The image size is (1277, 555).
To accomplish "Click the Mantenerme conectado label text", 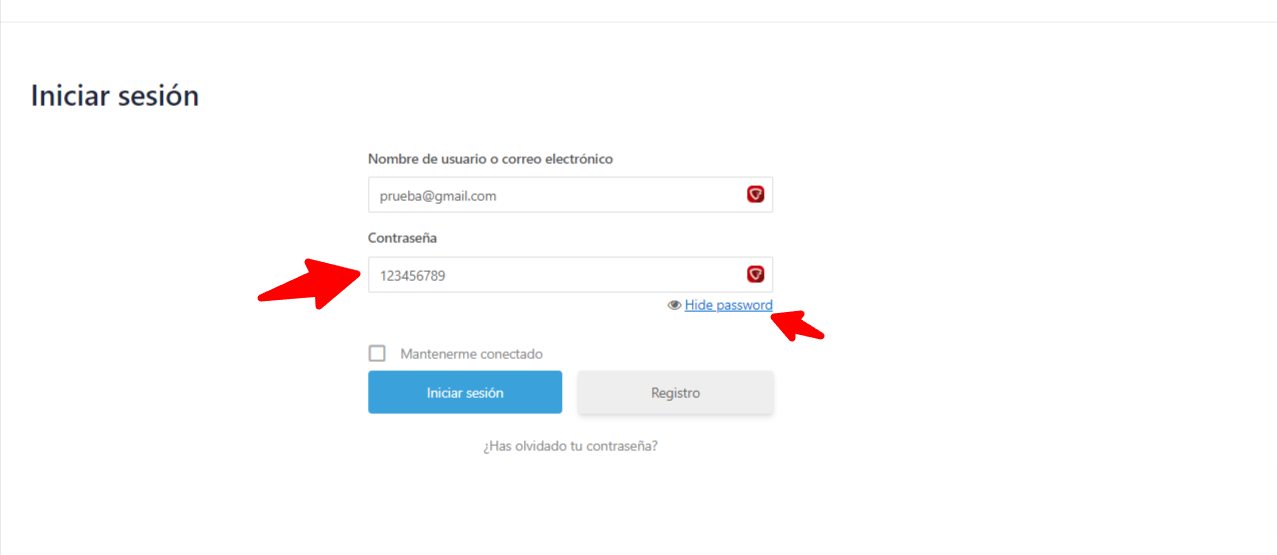I will (471, 354).
